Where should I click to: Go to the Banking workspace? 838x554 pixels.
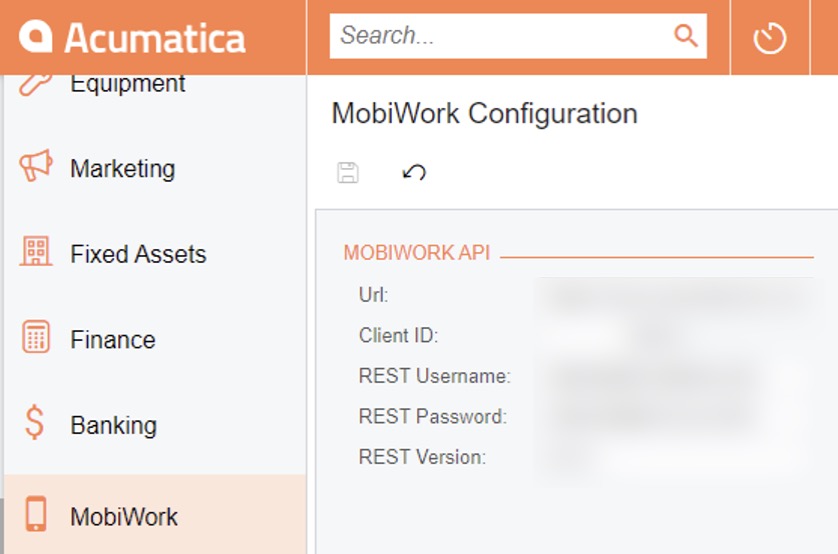pos(113,425)
